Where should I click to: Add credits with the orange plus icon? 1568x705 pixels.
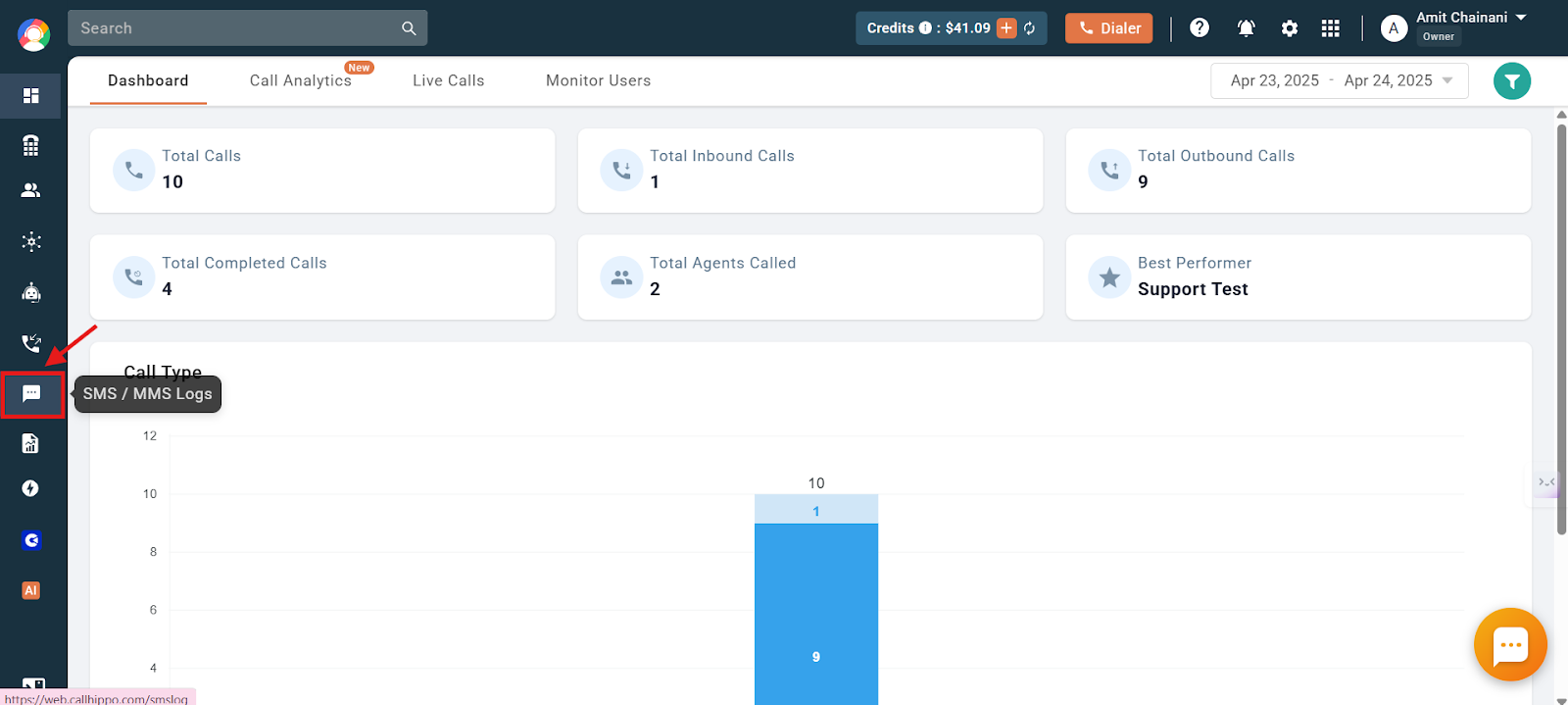[x=1006, y=28]
